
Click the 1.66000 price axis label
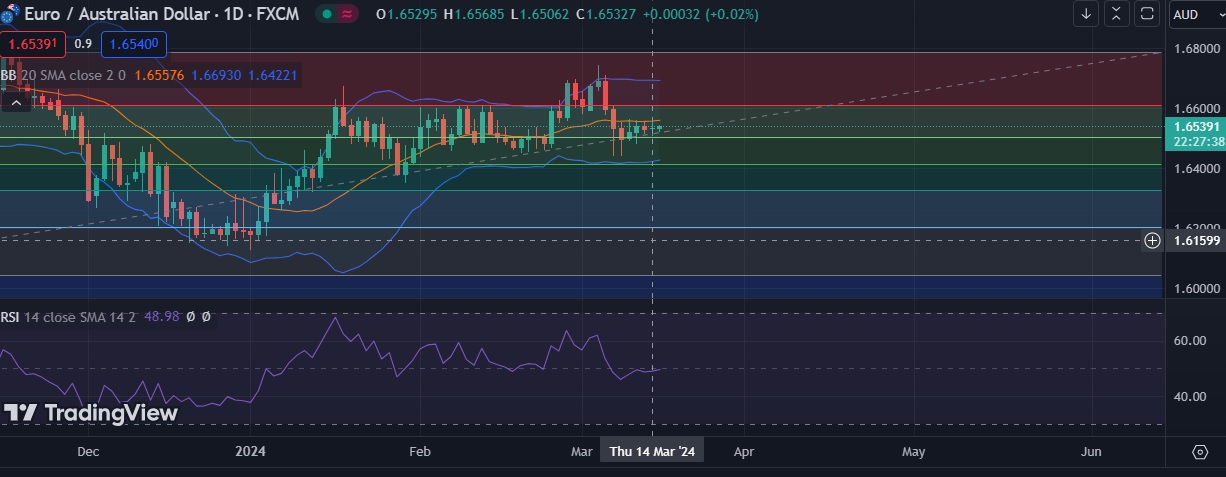pyautogui.click(x=1195, y=108)
